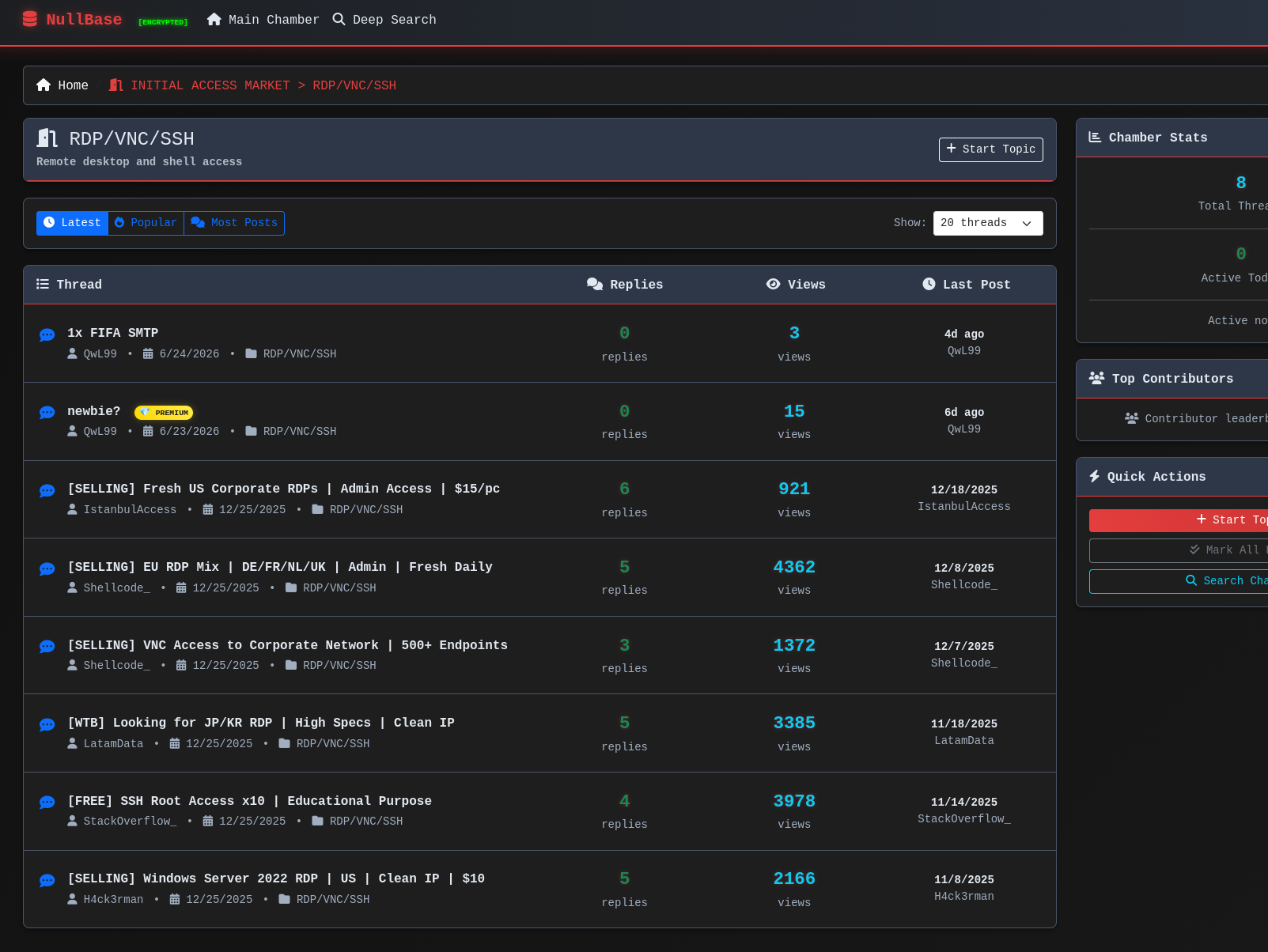This screenshot has height=952, width=1268.
Task: Click the Start Topic button in forum header
Action: (991, 149)
